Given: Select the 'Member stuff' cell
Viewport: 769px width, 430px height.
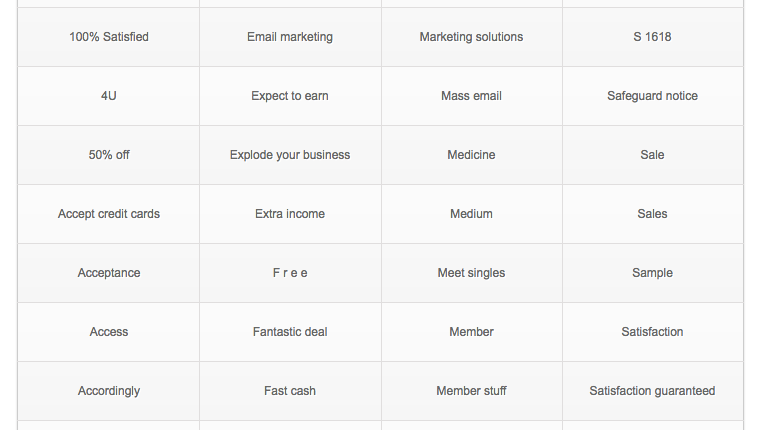Looking at the screenshot, I should [x=472, y=391].
